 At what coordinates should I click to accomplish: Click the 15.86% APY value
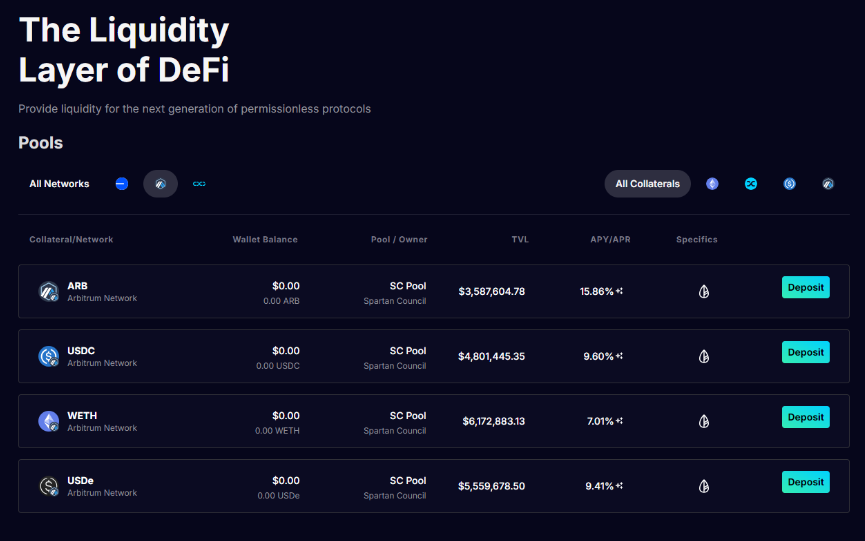tap(596, 291)
